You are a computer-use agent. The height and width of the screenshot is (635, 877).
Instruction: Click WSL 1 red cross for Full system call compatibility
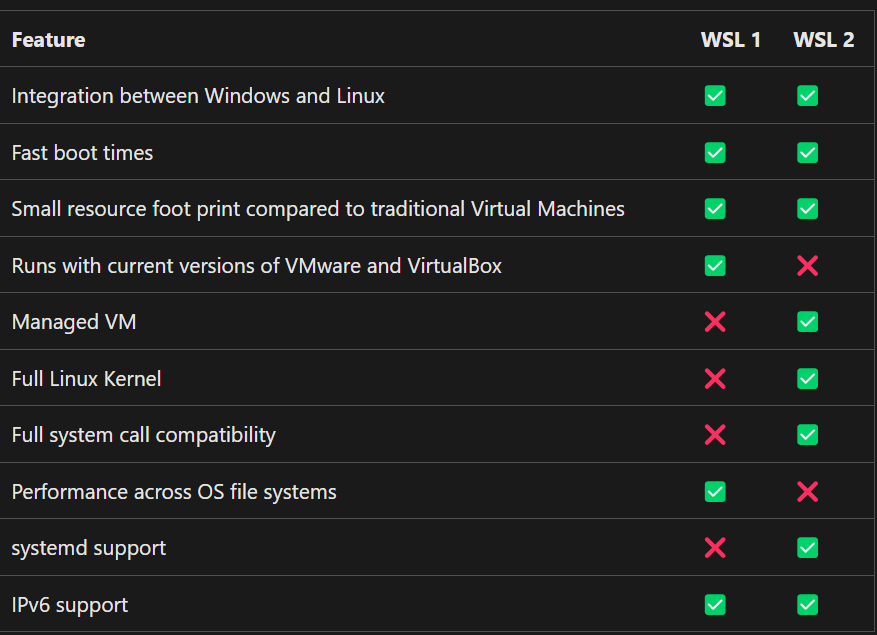click(715, 435)
